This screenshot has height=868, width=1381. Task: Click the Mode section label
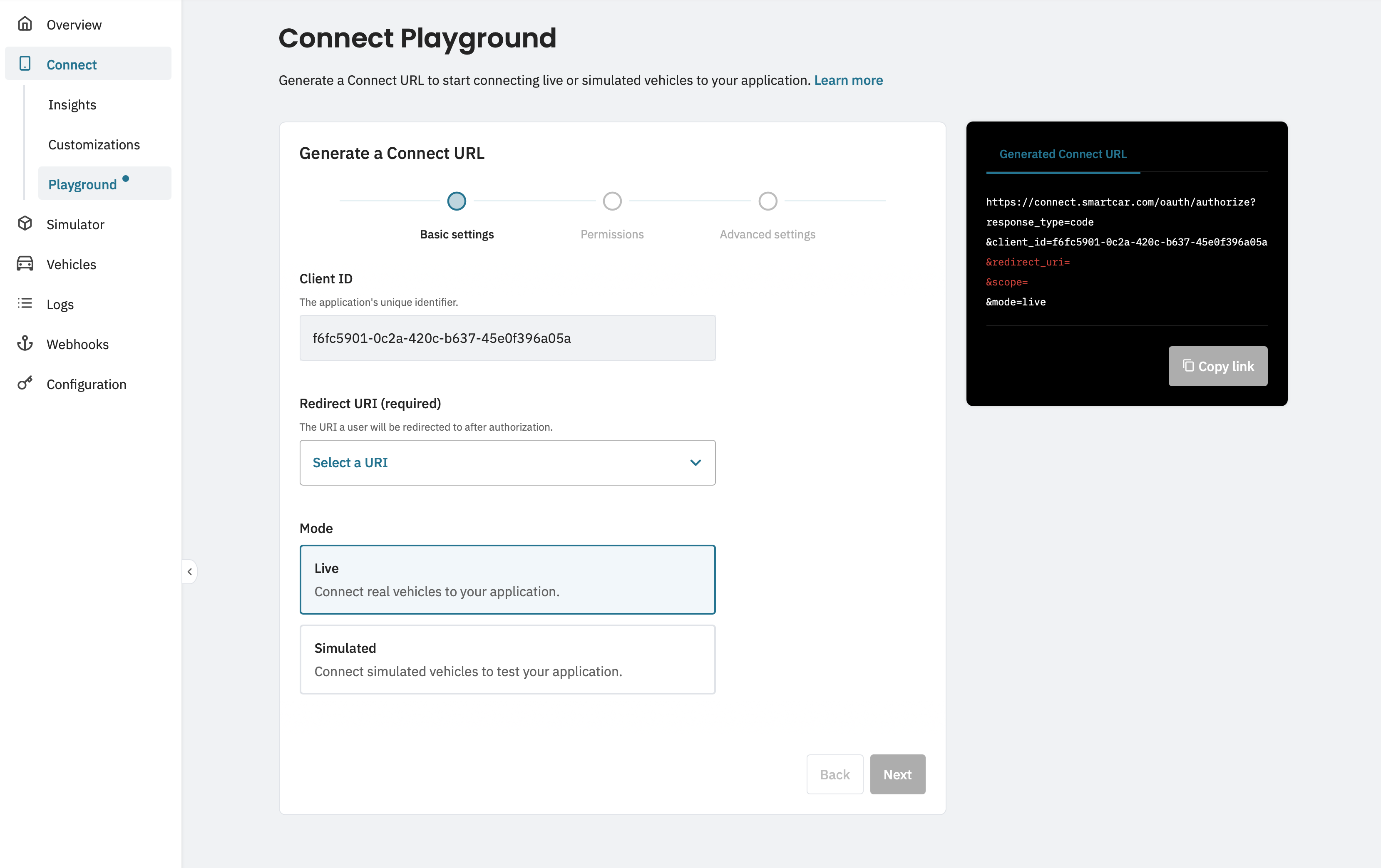pos(316,528)
